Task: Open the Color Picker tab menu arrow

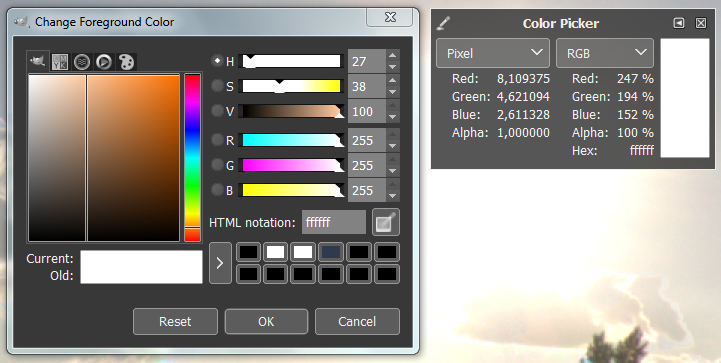Action: point(679,23)
